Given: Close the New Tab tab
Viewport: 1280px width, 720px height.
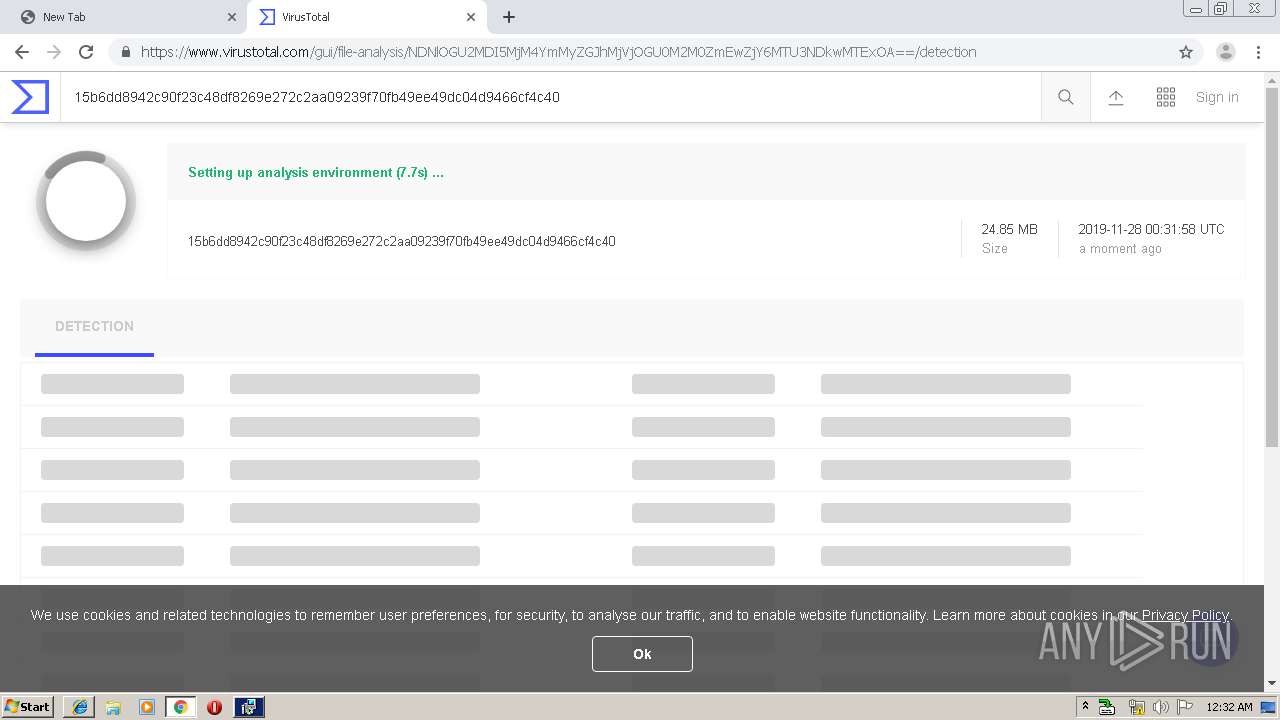Looking at the screenshot, I should click(x=232, y=17).
